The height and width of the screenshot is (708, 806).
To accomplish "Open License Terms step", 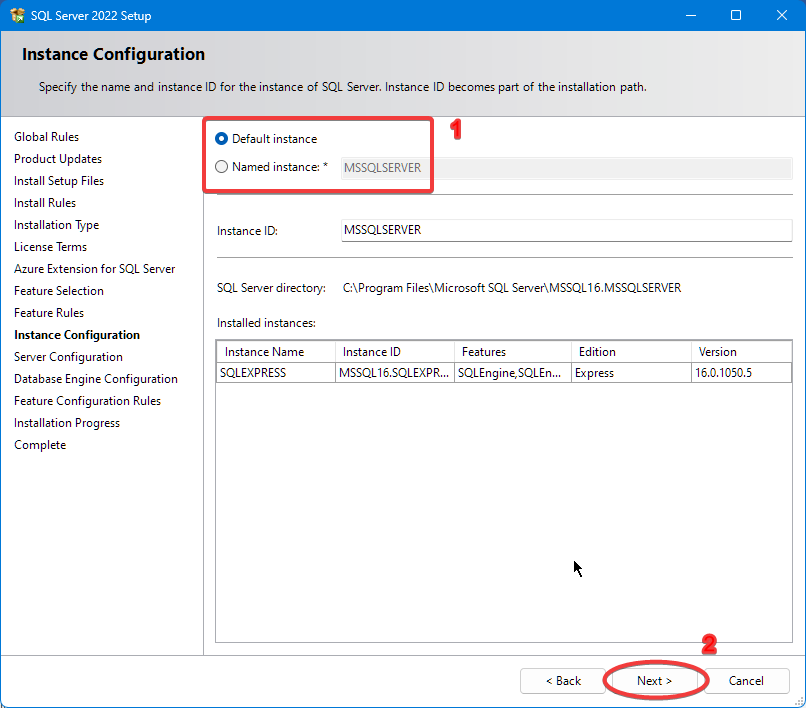I will tap(50, 247).
